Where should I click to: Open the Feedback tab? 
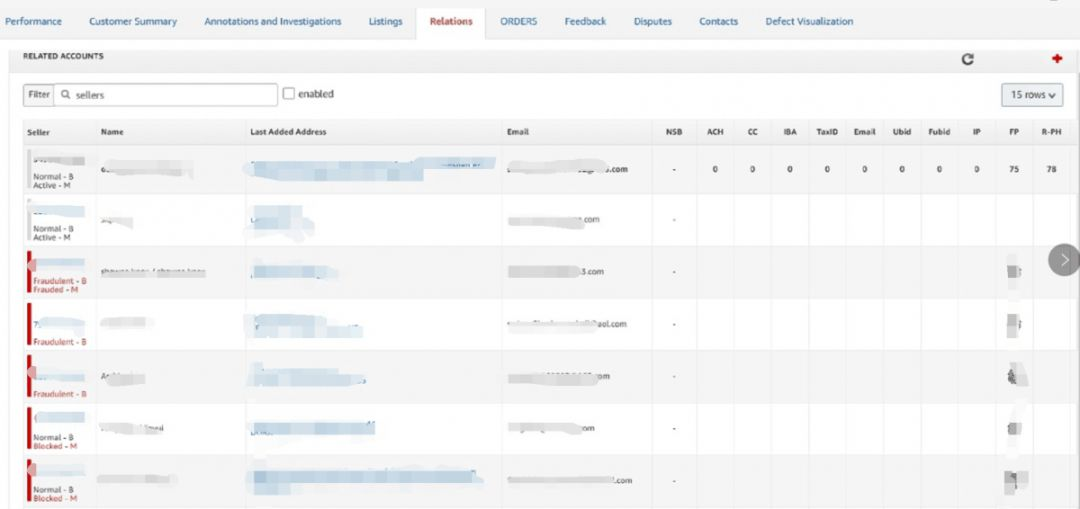(x=585, y=21)
